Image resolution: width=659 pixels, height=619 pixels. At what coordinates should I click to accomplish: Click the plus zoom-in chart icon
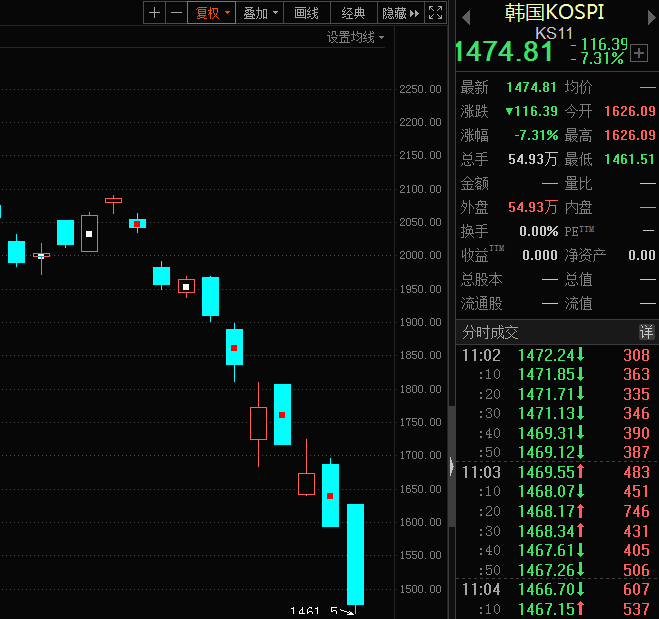point(154,13)
